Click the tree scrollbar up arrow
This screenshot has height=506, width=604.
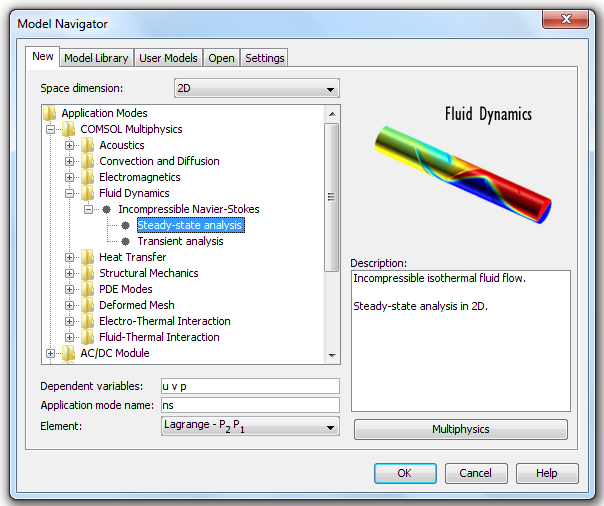tap(332, 114)
